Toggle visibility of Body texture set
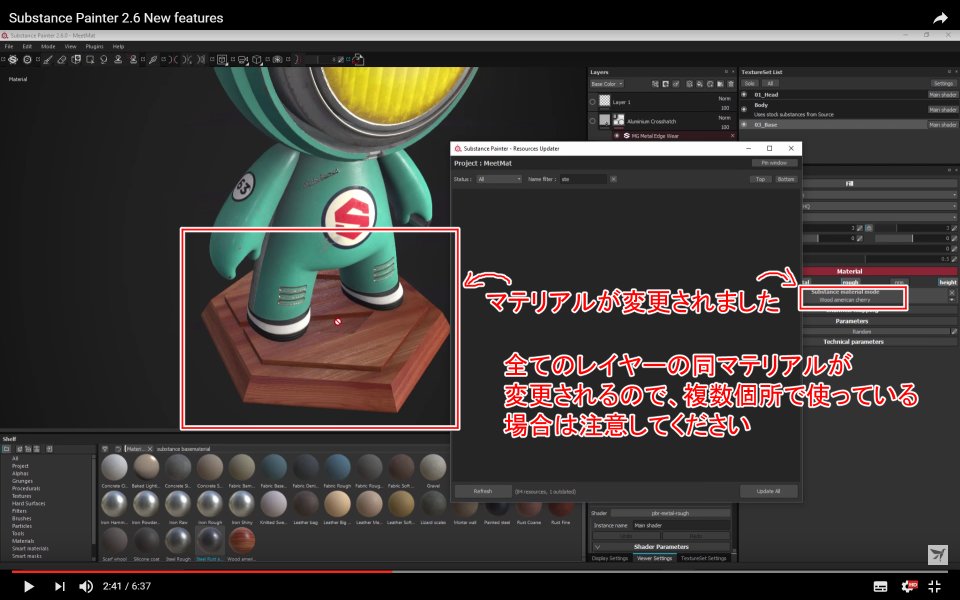 click(x=744, y=110)
